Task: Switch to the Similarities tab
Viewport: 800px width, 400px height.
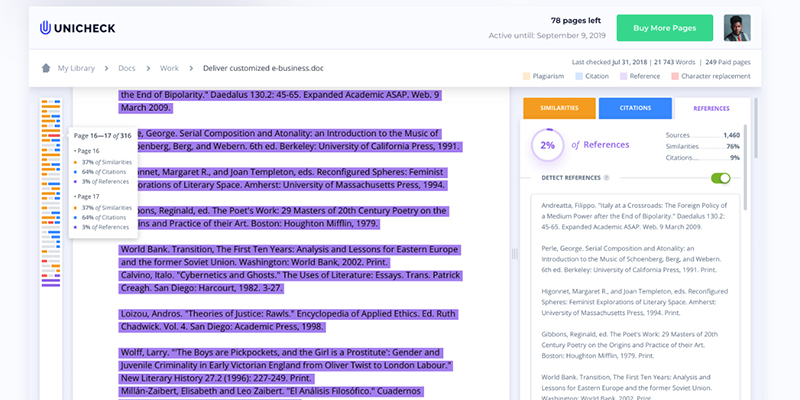Action: [558, 108]
